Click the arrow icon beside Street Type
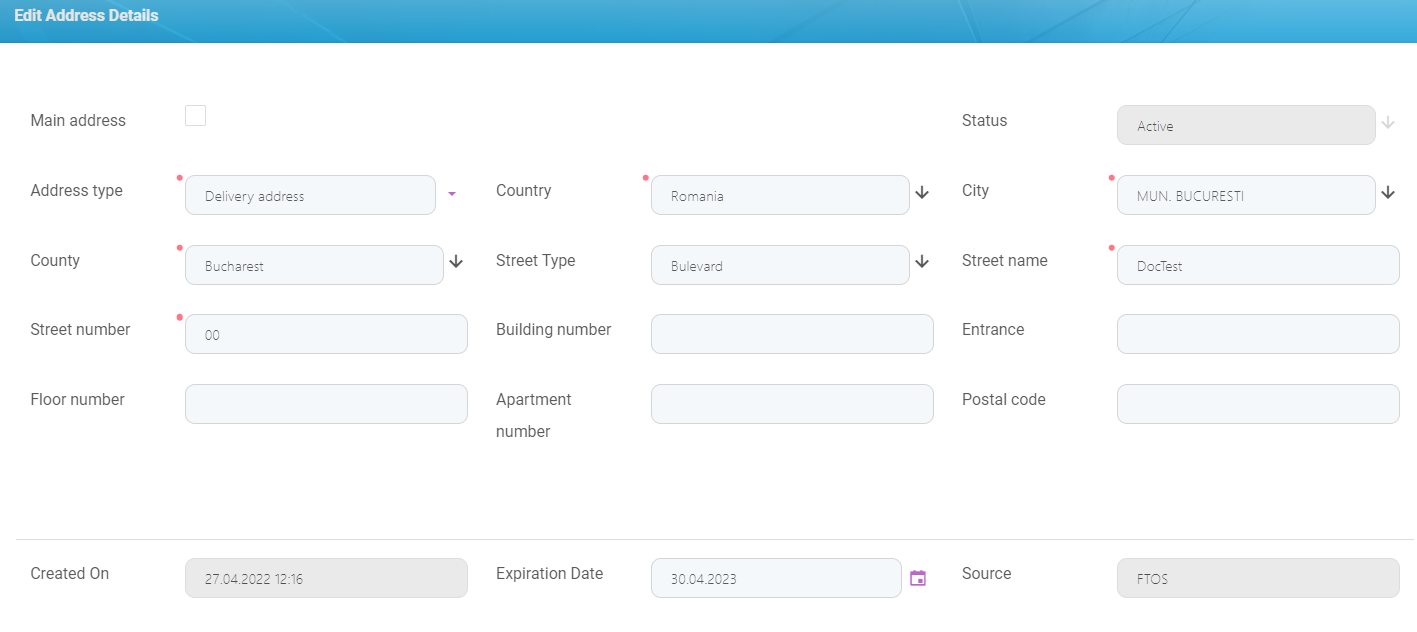The image size is (1417, 632). pos(922,261)
